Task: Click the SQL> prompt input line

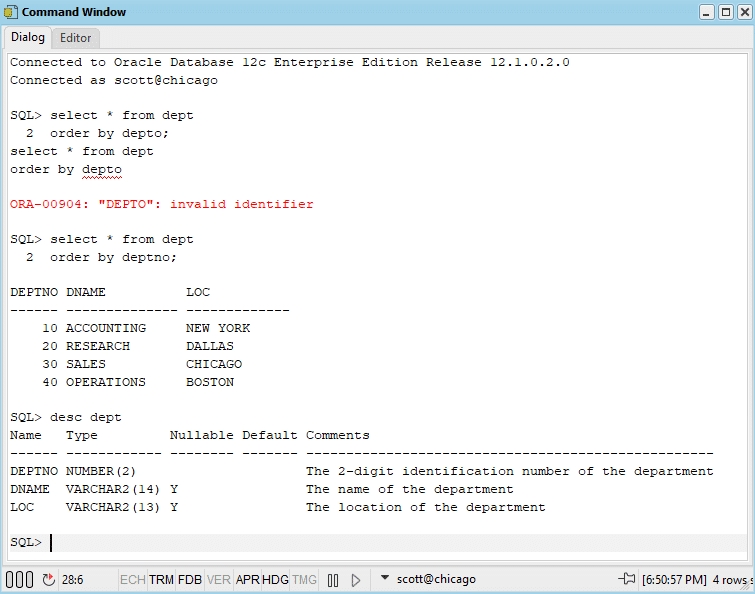Action: (300, 542)
